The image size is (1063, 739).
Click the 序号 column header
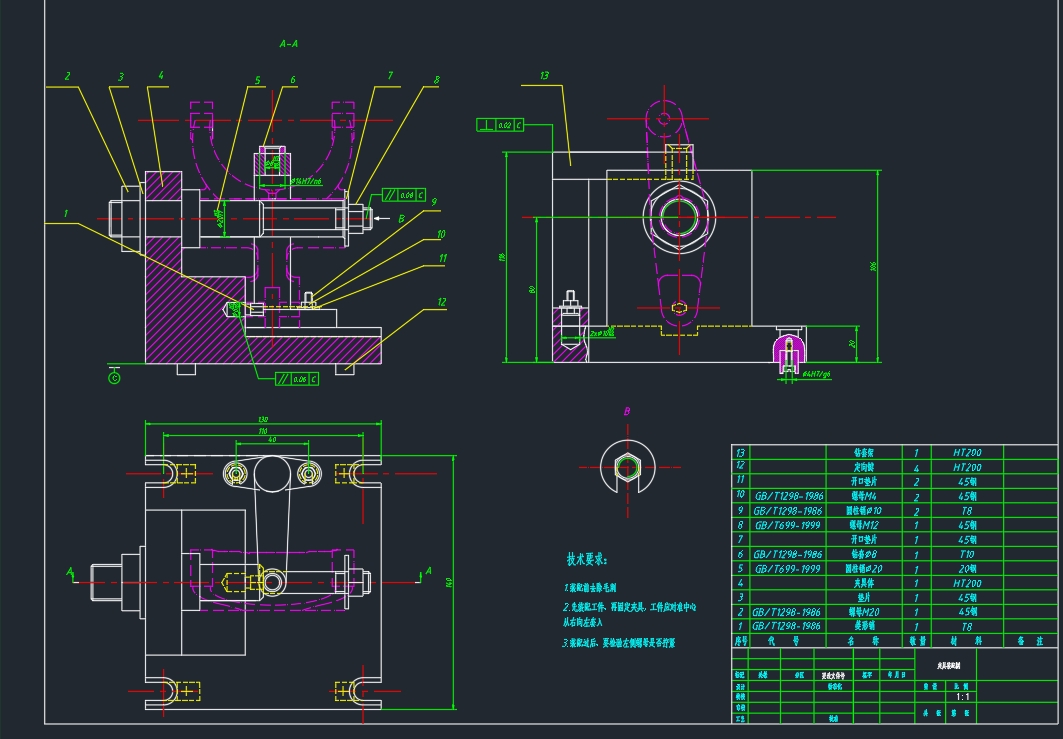741,641
